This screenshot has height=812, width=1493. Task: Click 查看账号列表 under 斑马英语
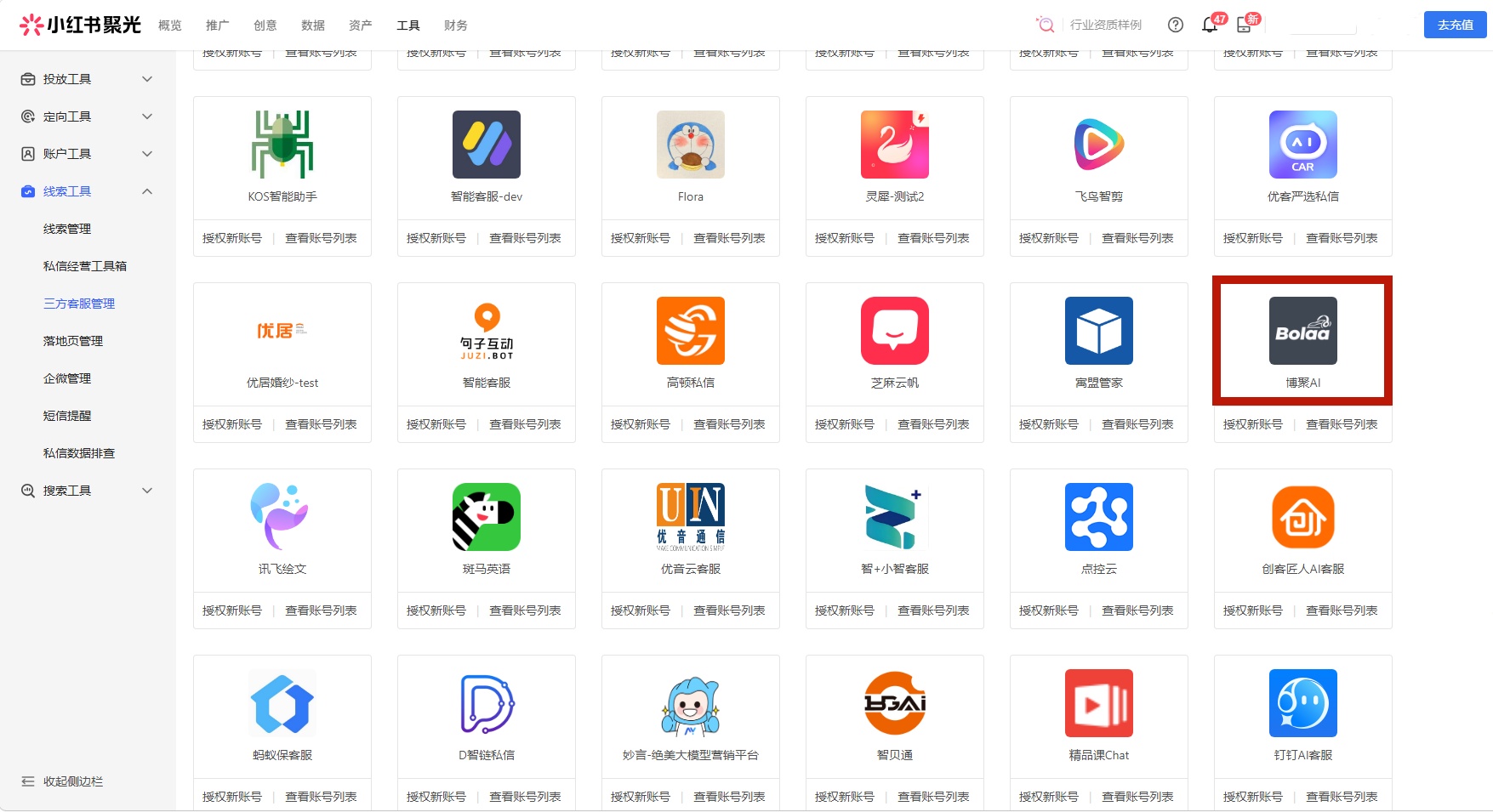[525, 610]
